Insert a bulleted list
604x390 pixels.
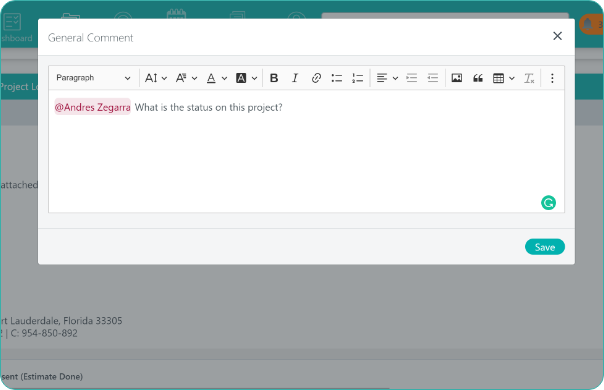(x=337, y=78)
